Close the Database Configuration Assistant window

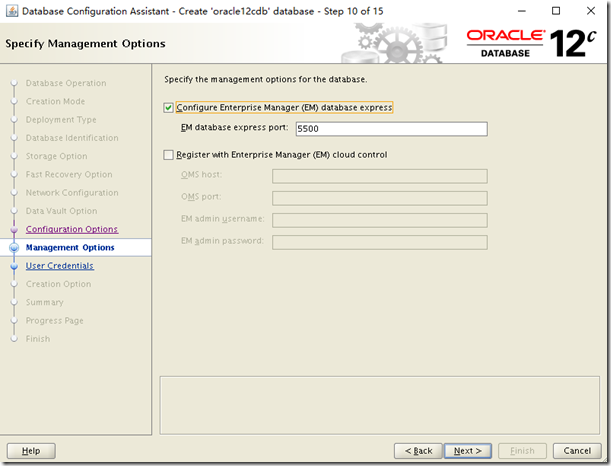[591, 11]
